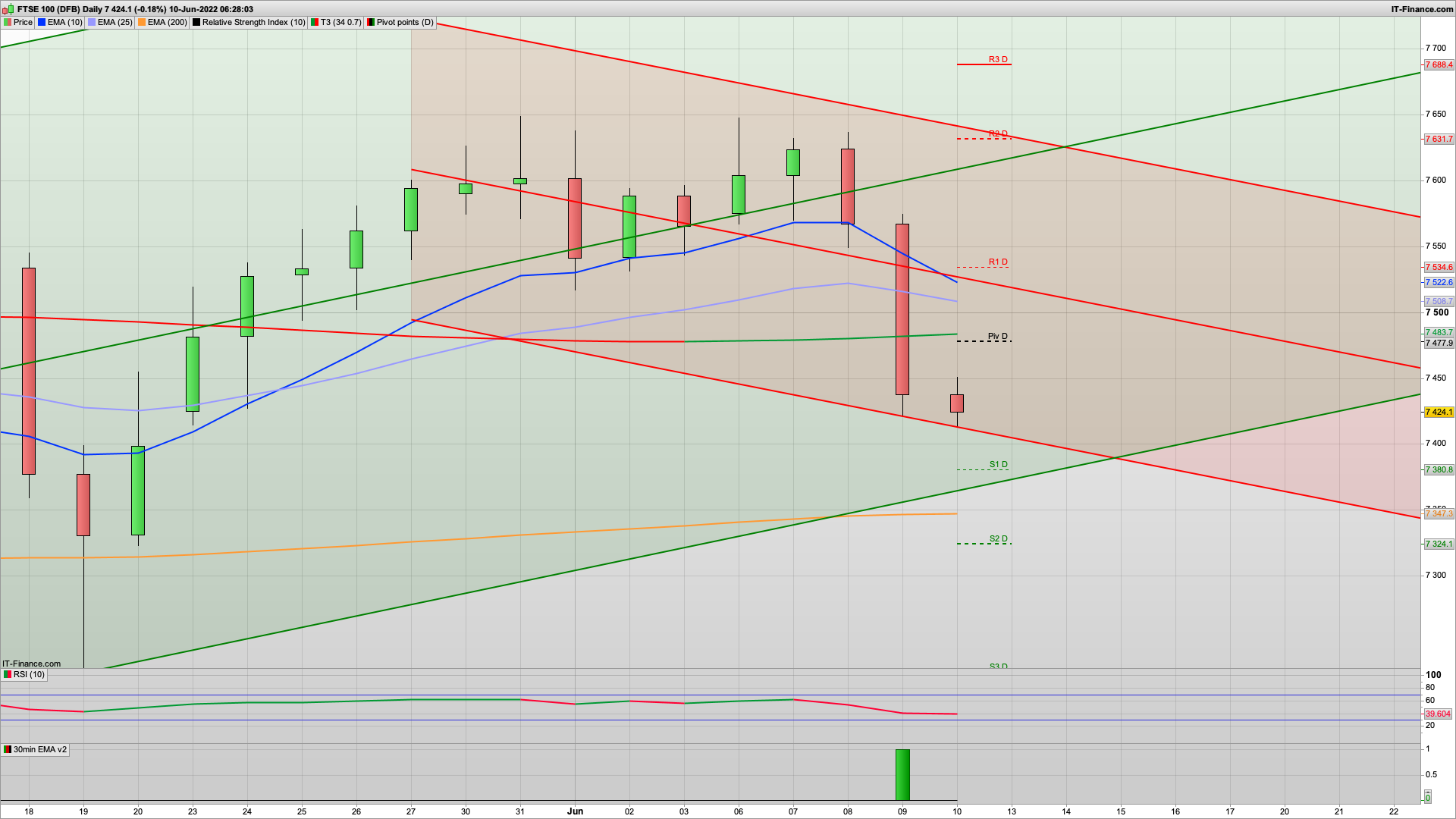Click the Piv D pivot label
The height and width of the screenshot is (819, 1456).
point(998,336)
